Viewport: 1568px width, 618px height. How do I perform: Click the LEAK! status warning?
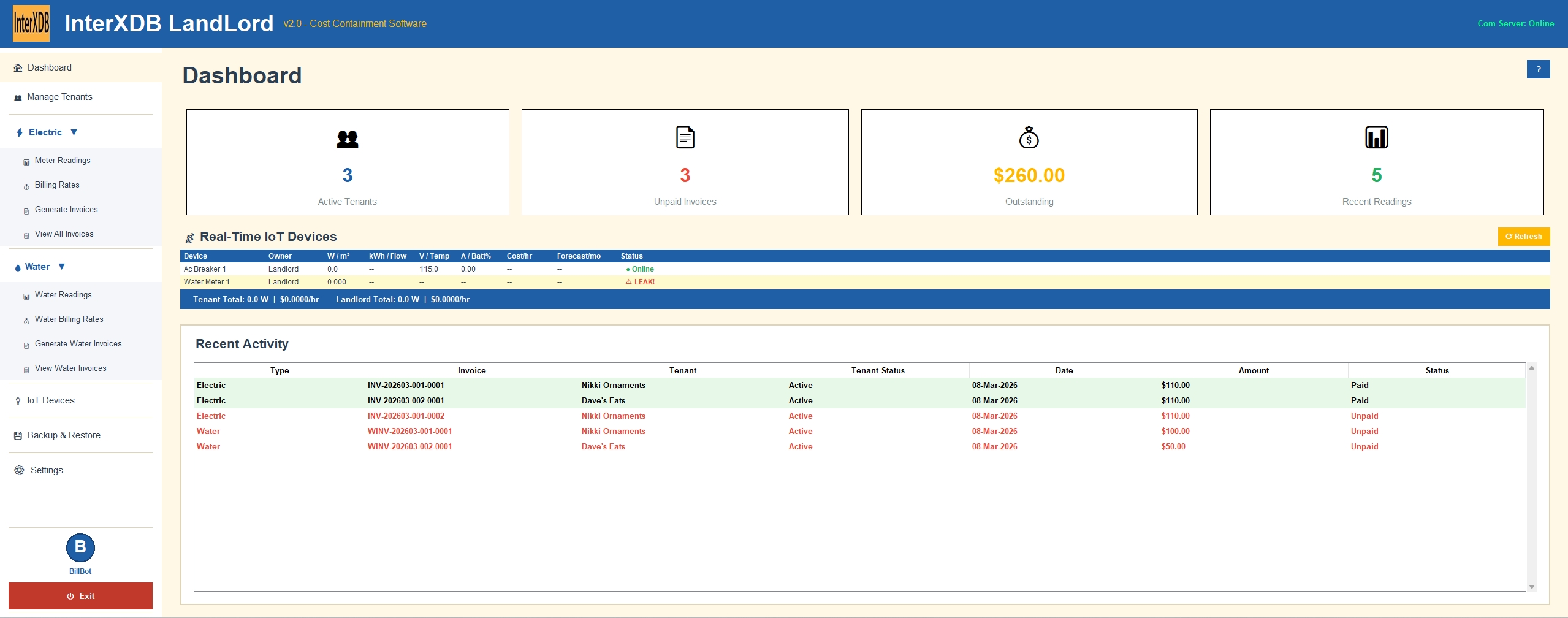tap(640, 282)
